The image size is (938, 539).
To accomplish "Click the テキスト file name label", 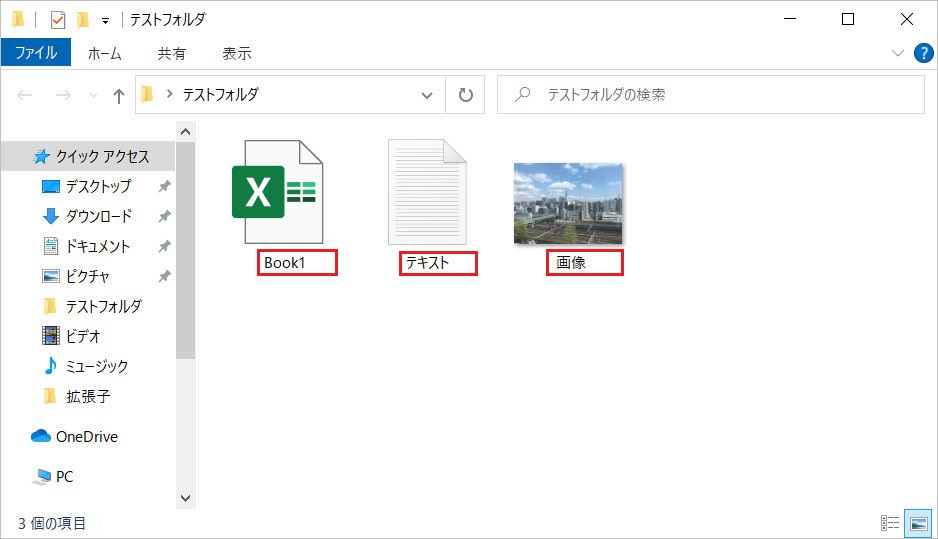I will (x=427, y=263).
